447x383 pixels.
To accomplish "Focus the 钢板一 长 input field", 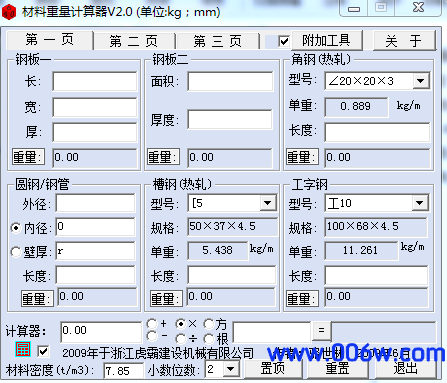I will coord(95,81).
